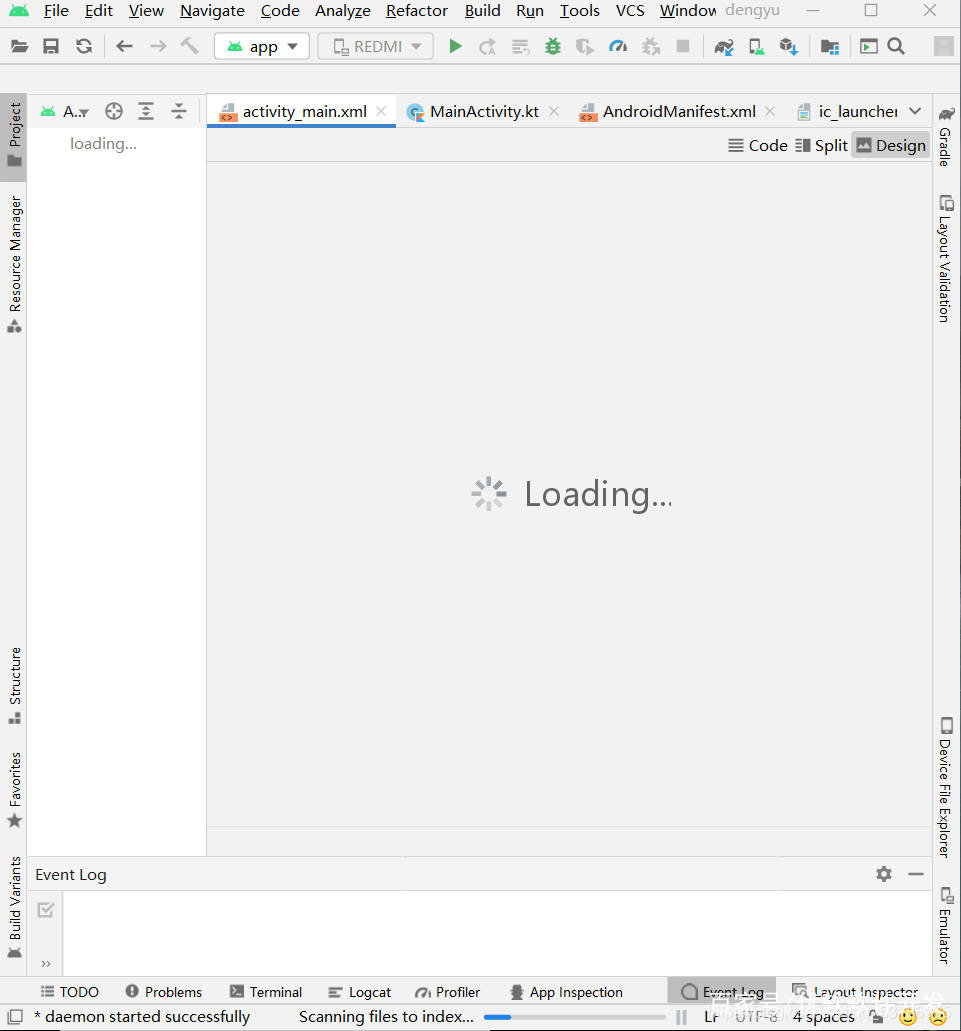Change indent setting 4 spaces
Screen dimensions: 961x1031
pos(824,1017)
